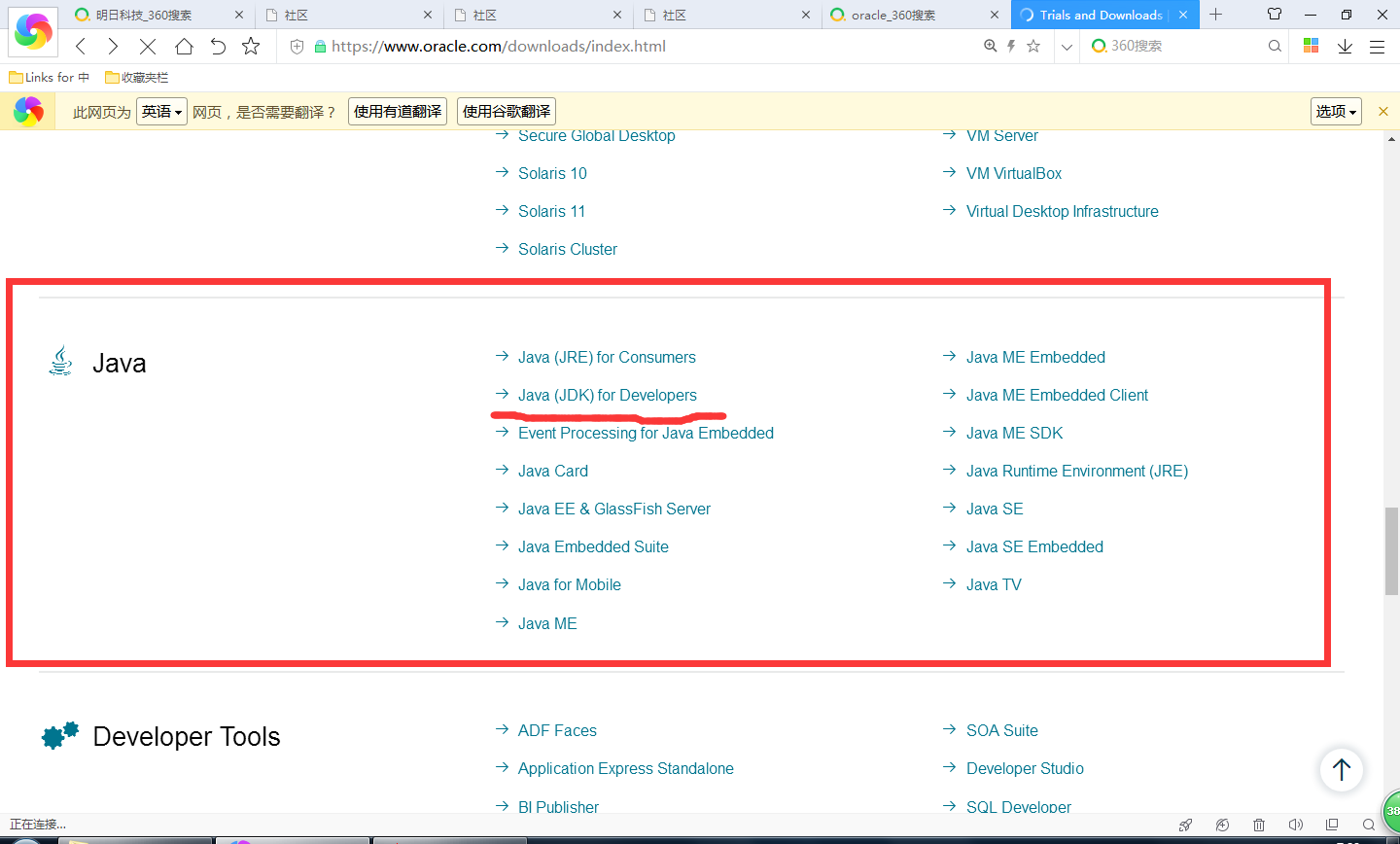Open the VM VirtualBox link

tap(1014, 173)
